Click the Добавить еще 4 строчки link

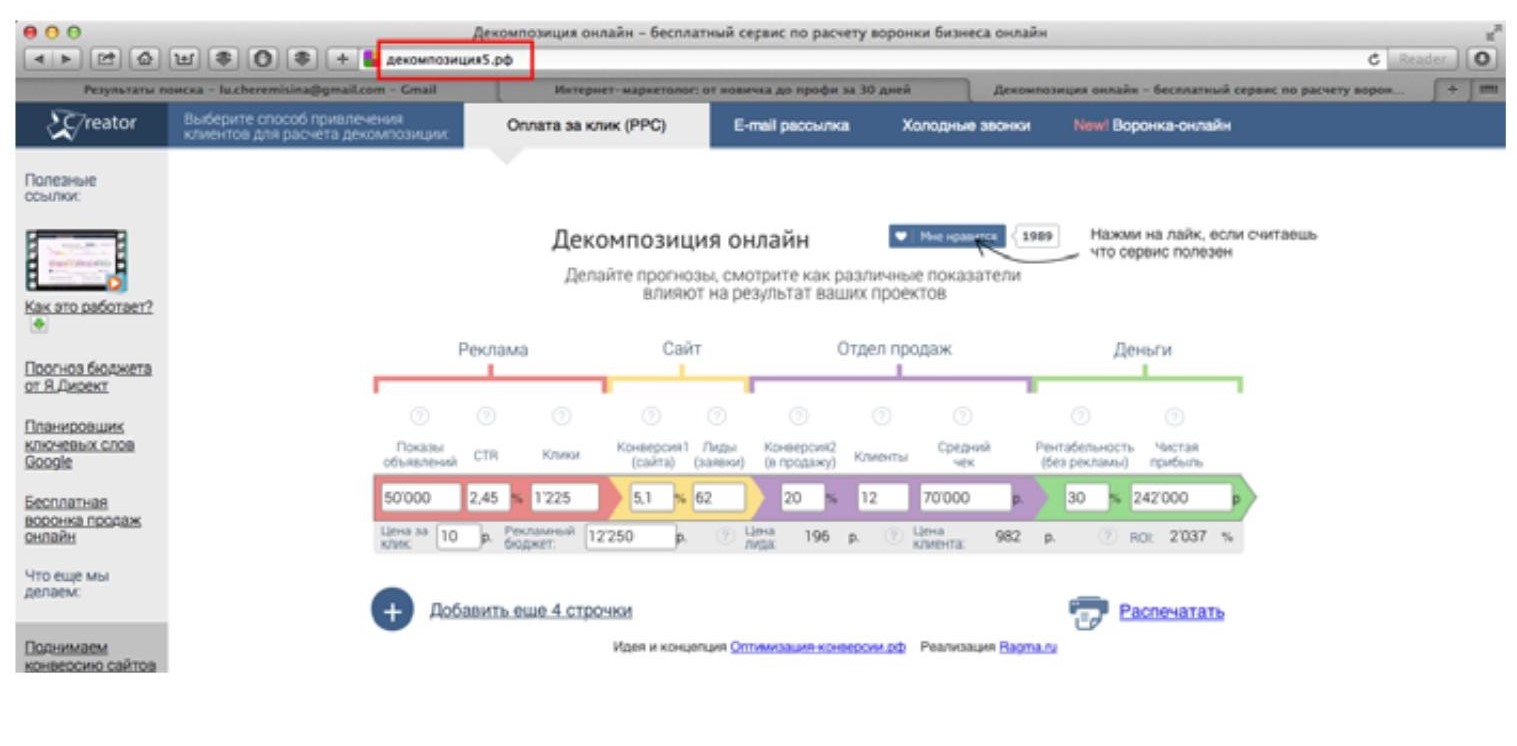(530, 611)
